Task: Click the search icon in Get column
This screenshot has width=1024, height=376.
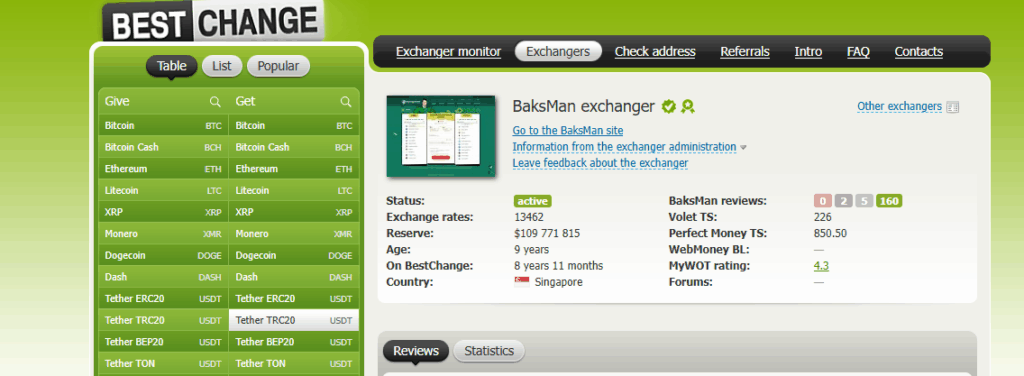Action: [345, 101]
